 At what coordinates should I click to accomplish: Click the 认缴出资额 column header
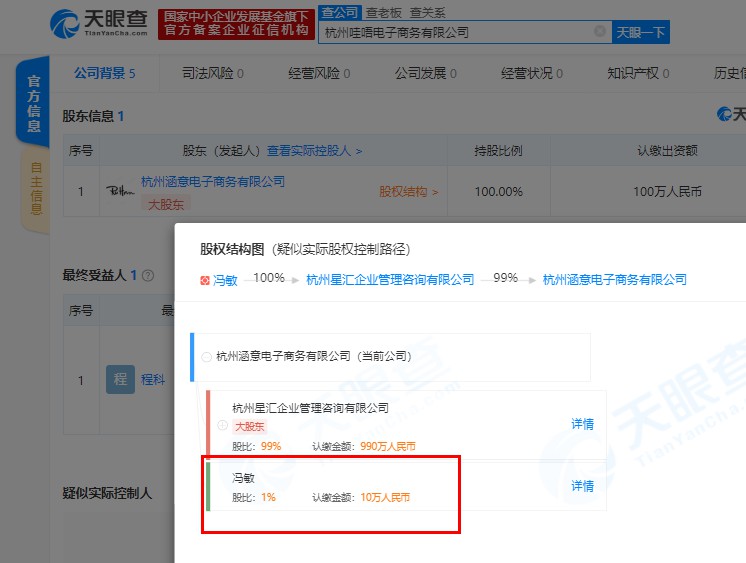tap(667, 151)
